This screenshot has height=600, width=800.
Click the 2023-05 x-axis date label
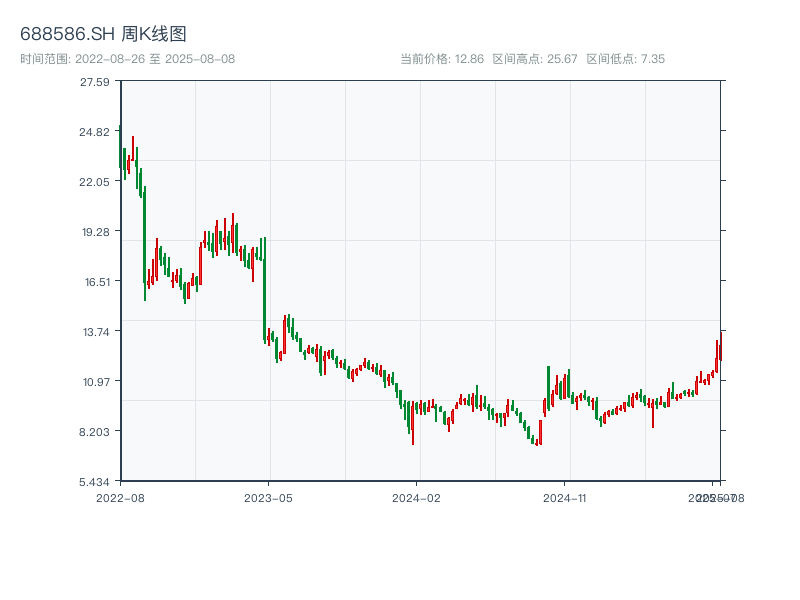269,497
